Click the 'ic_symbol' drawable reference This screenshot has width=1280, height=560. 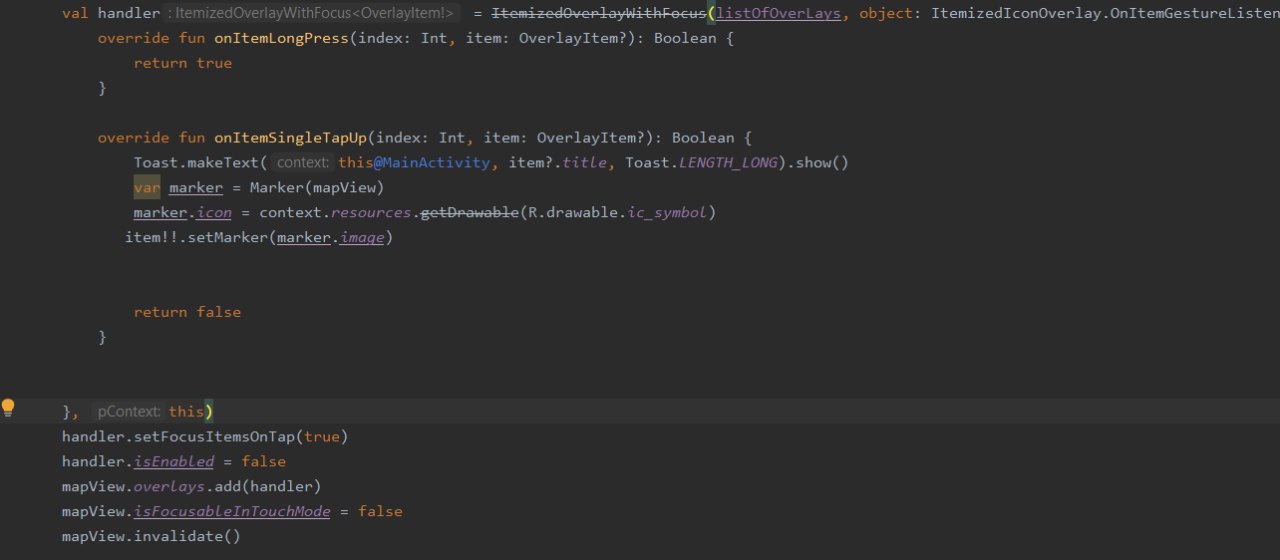pyautogui.click(x=668, y=213)
